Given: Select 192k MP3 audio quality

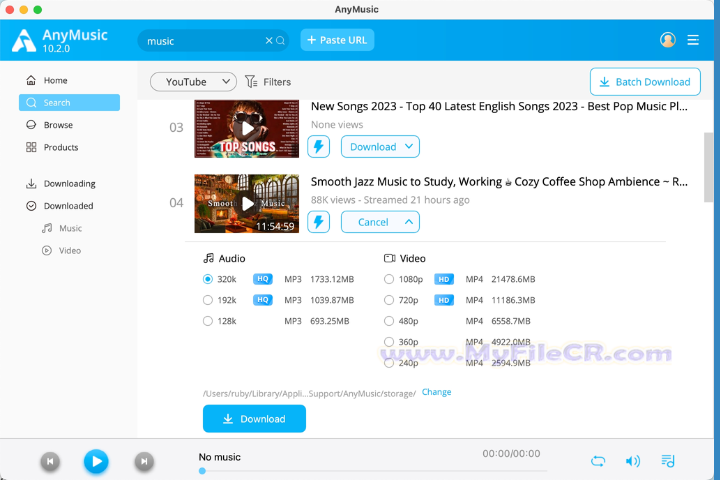Looking at the screenshot, I should (208, 300).
